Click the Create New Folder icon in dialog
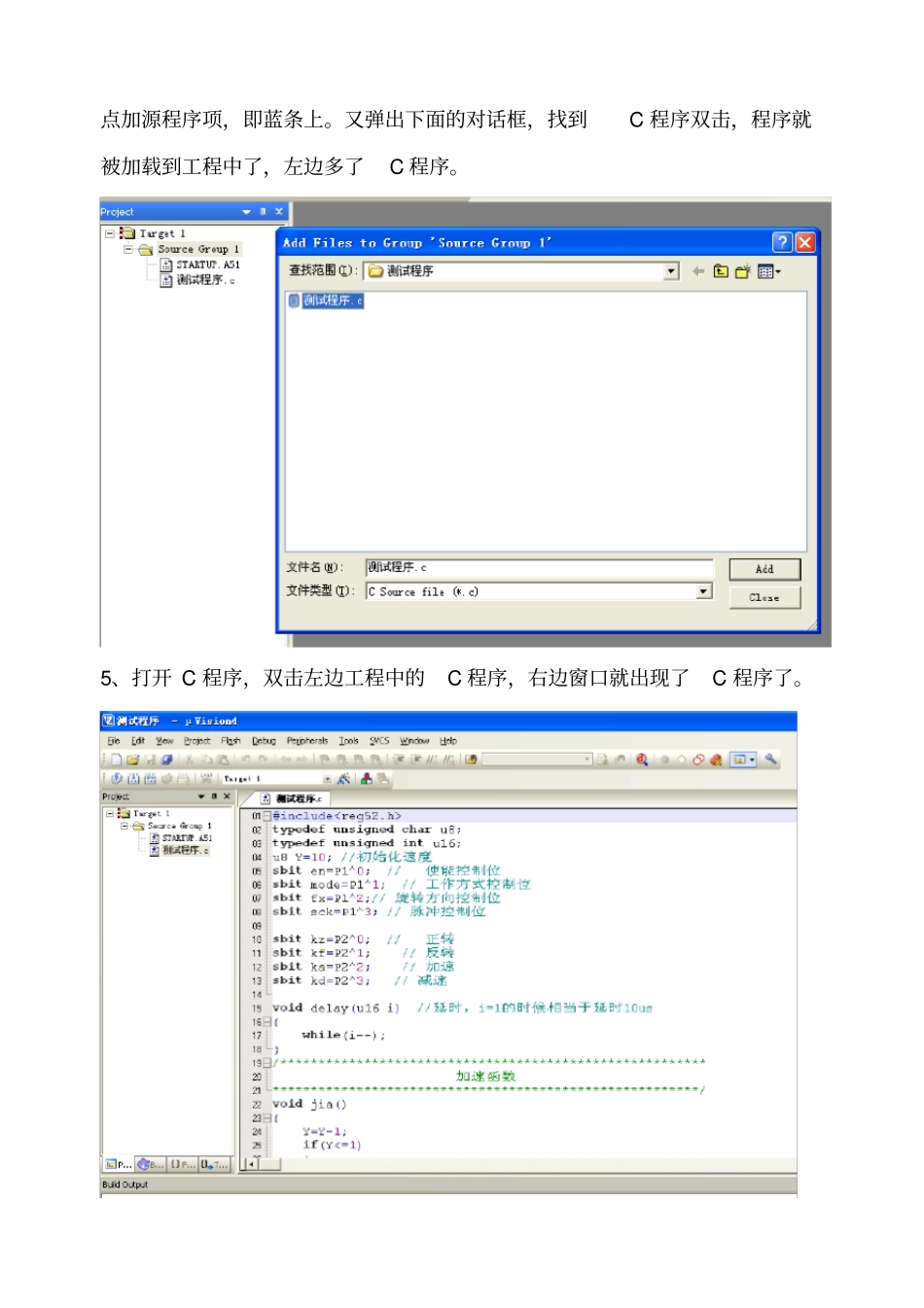This screenshot has height=1308, width=924. tap(743, 271)
